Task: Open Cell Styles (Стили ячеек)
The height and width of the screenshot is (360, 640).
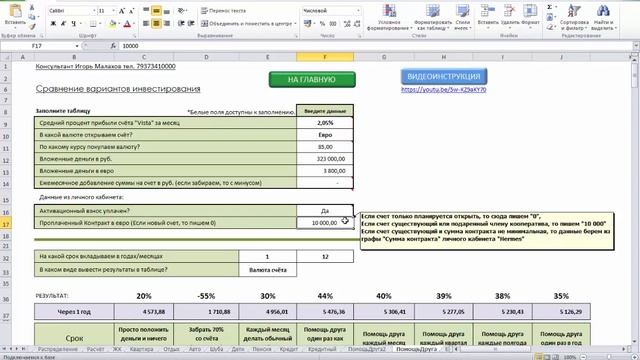Action: coord(462,17)
